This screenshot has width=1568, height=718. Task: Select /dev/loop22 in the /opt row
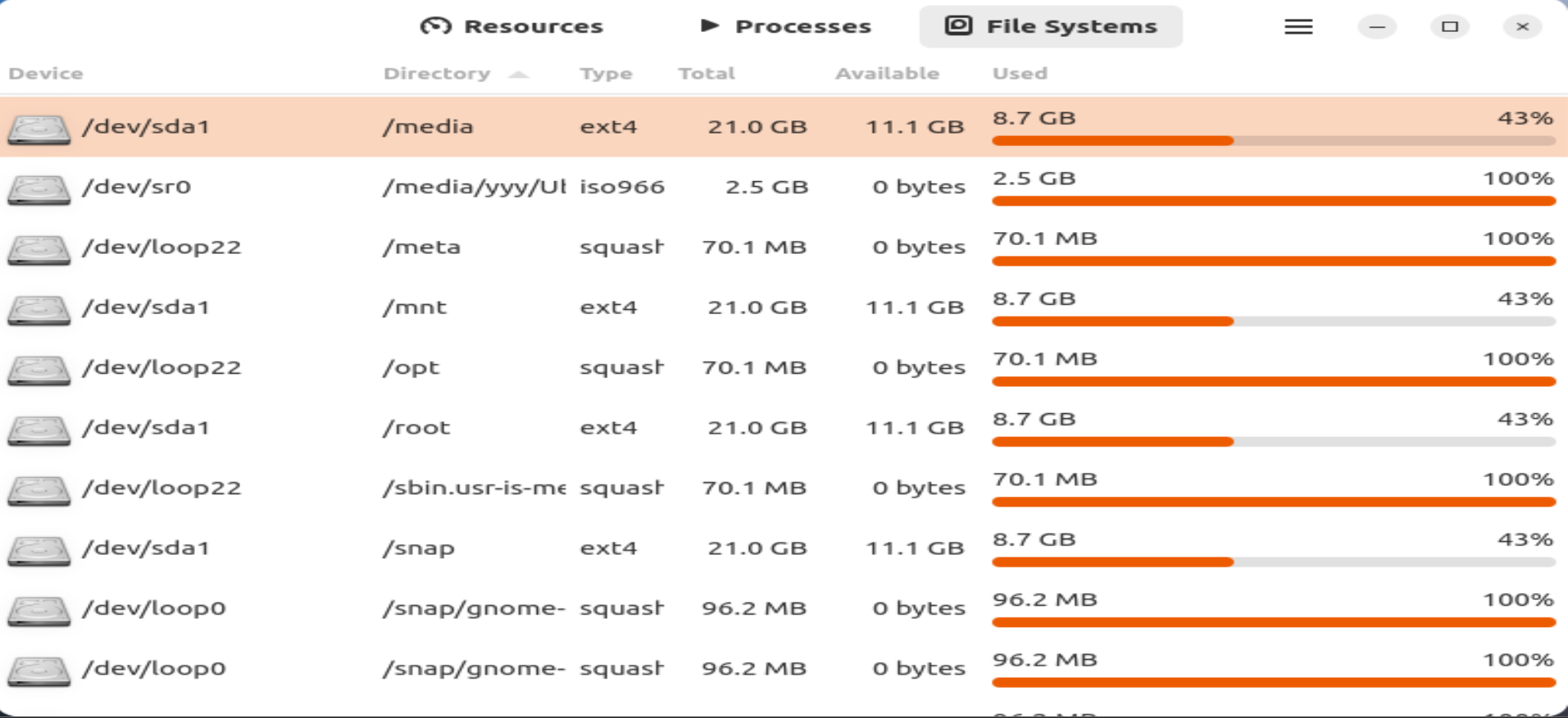(161, 368)
